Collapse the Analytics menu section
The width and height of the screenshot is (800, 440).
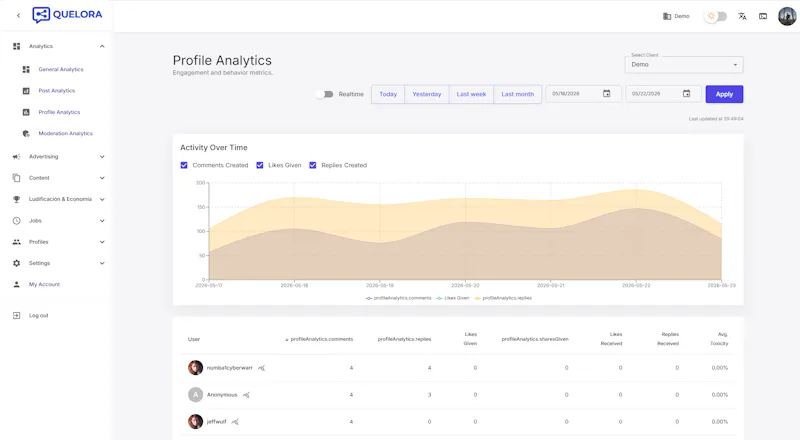coord(102,46)
